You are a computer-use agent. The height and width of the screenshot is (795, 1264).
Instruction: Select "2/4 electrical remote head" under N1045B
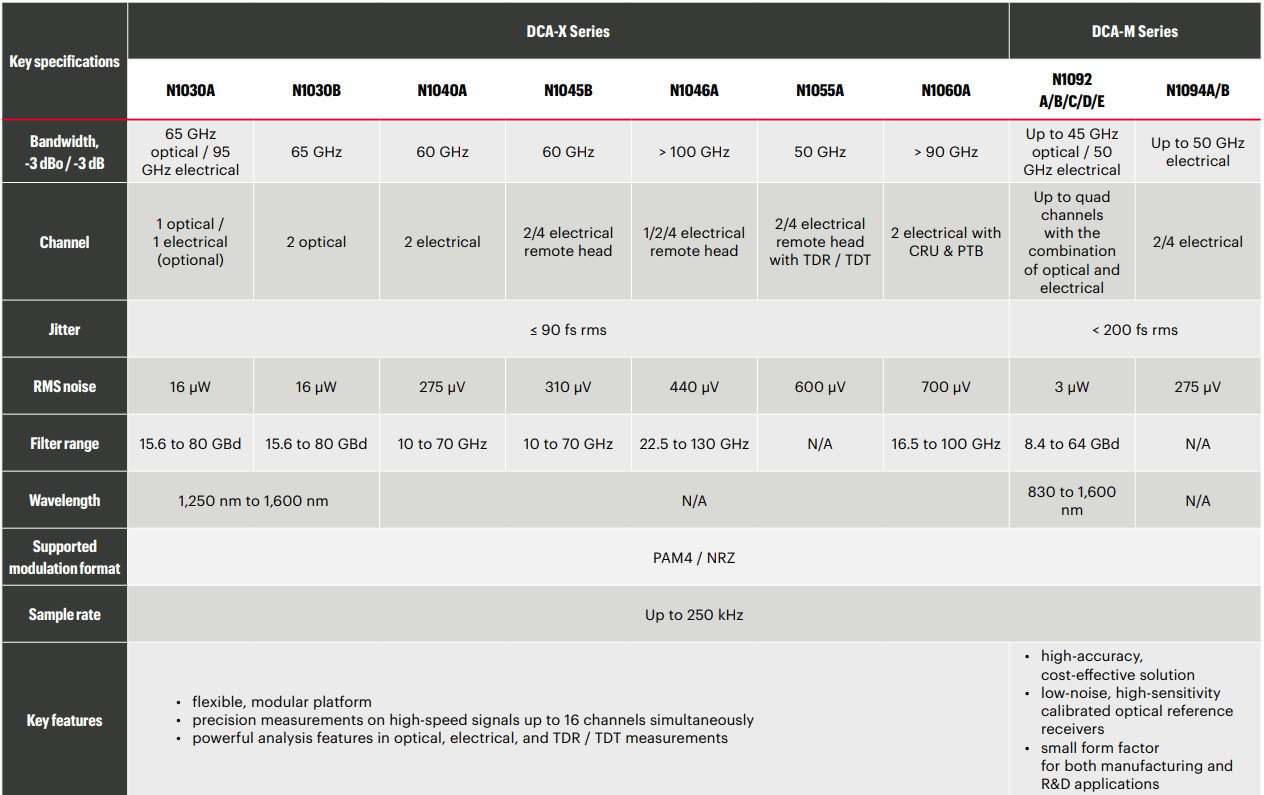point(568,242)
